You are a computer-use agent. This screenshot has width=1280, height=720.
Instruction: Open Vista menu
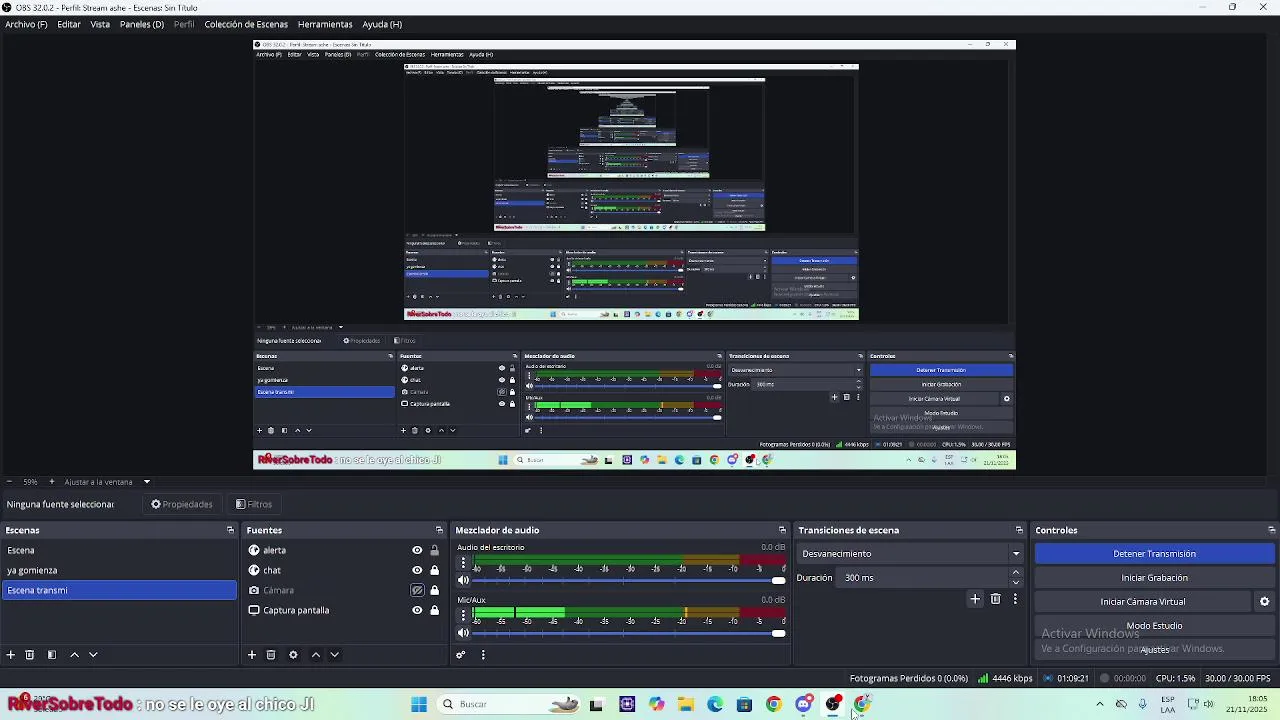tap(100, 24)
